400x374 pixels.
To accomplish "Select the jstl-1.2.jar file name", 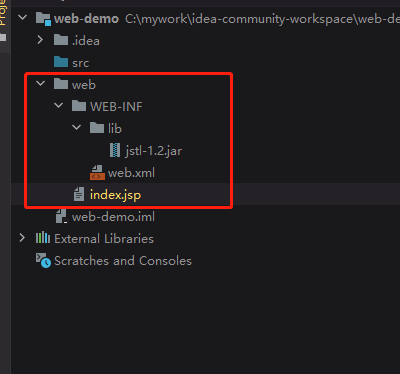I will click(x=154, y=151).
